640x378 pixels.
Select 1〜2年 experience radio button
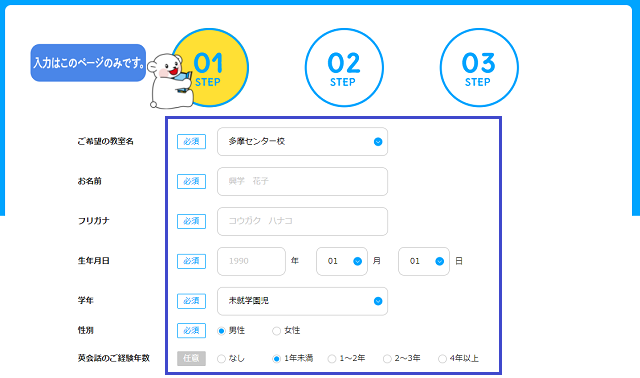332,359
